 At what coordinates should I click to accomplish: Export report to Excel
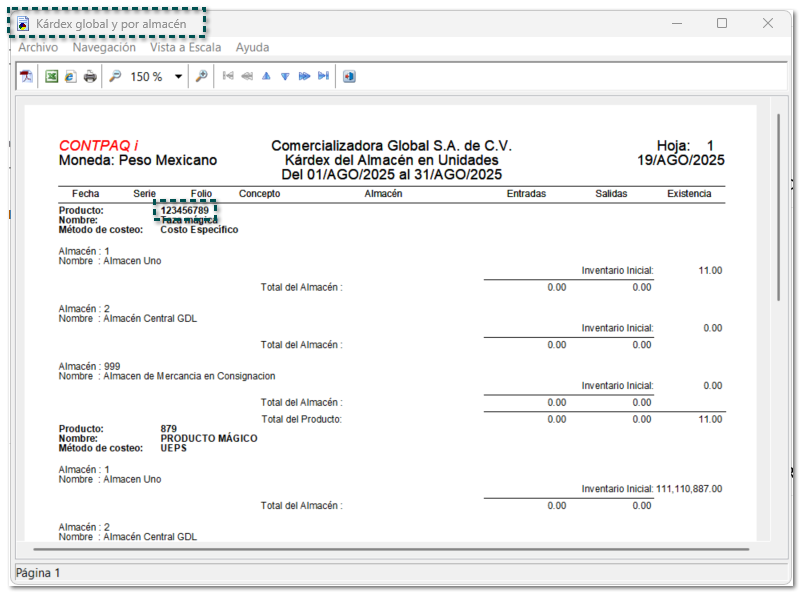point(51,76)
